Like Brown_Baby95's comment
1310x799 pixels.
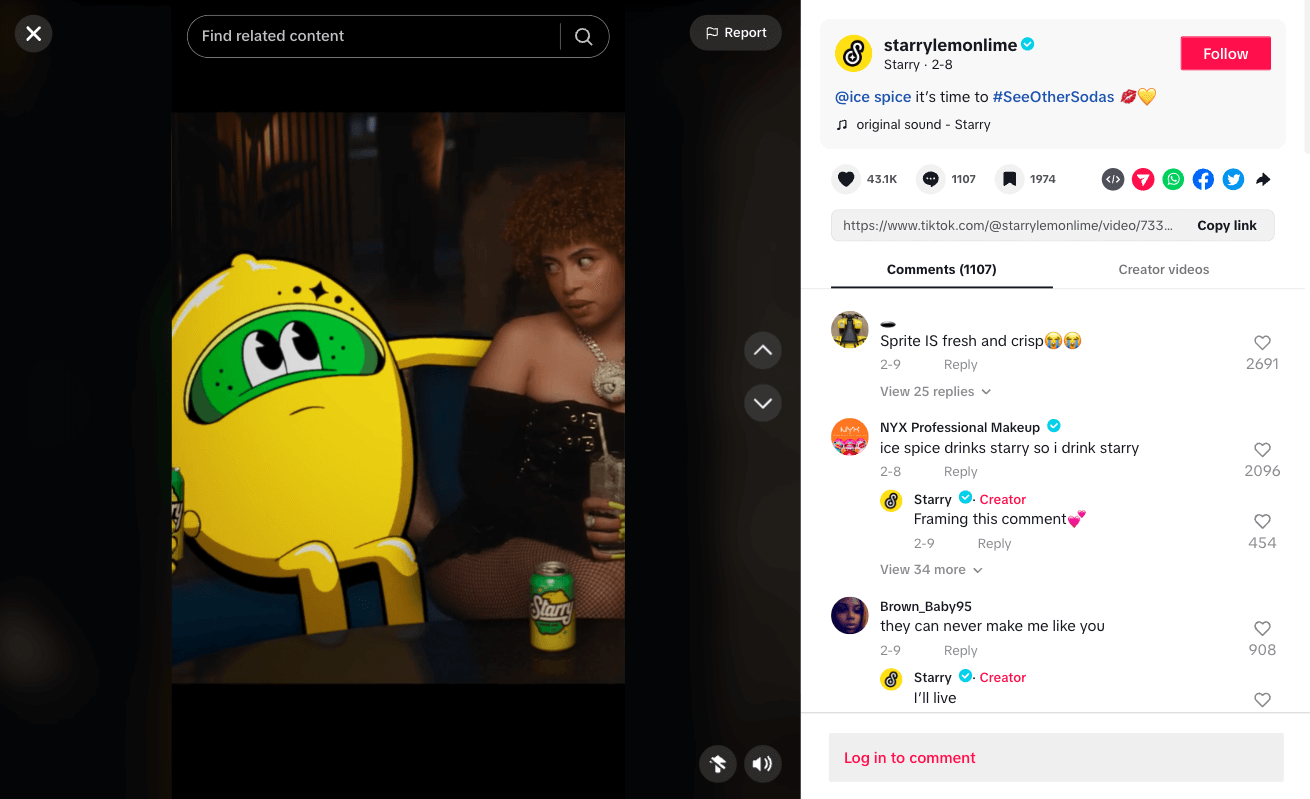[1262, 629]
